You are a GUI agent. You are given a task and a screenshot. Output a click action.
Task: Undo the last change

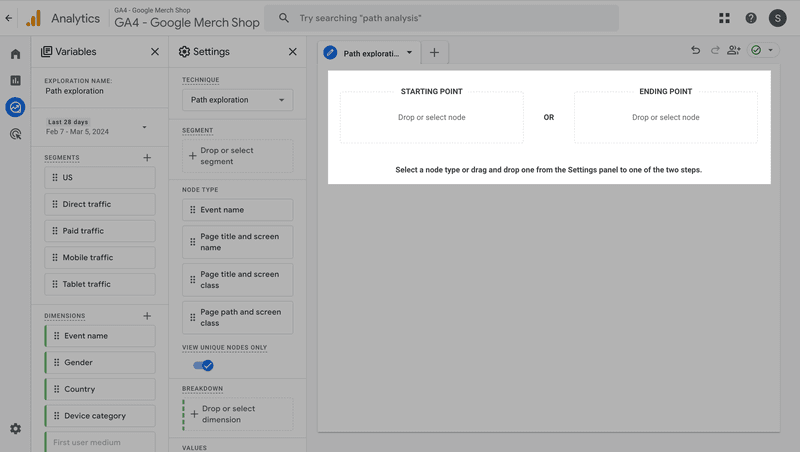coord(695,50)
